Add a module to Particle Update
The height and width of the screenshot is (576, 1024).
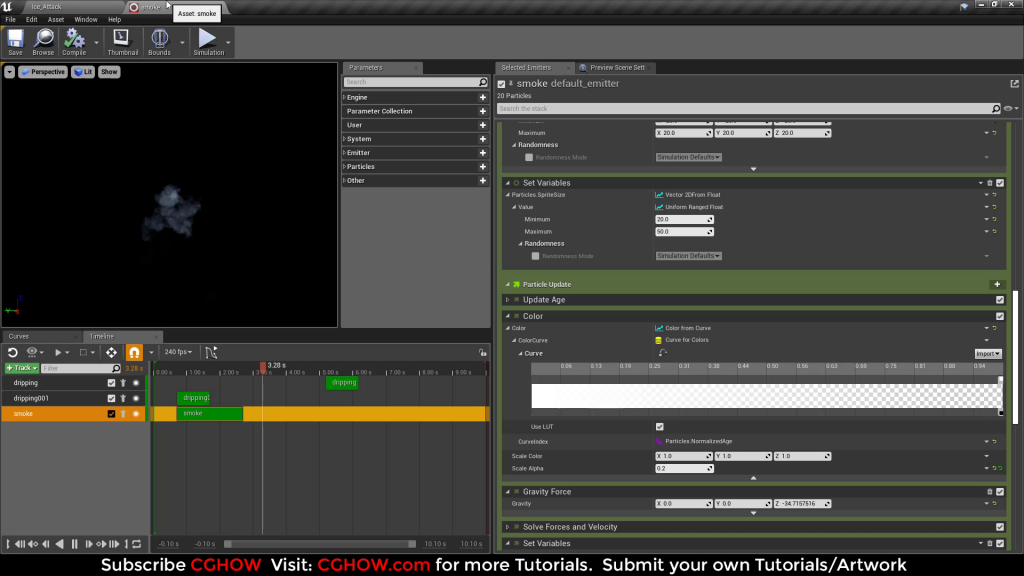tap(997, 285)
